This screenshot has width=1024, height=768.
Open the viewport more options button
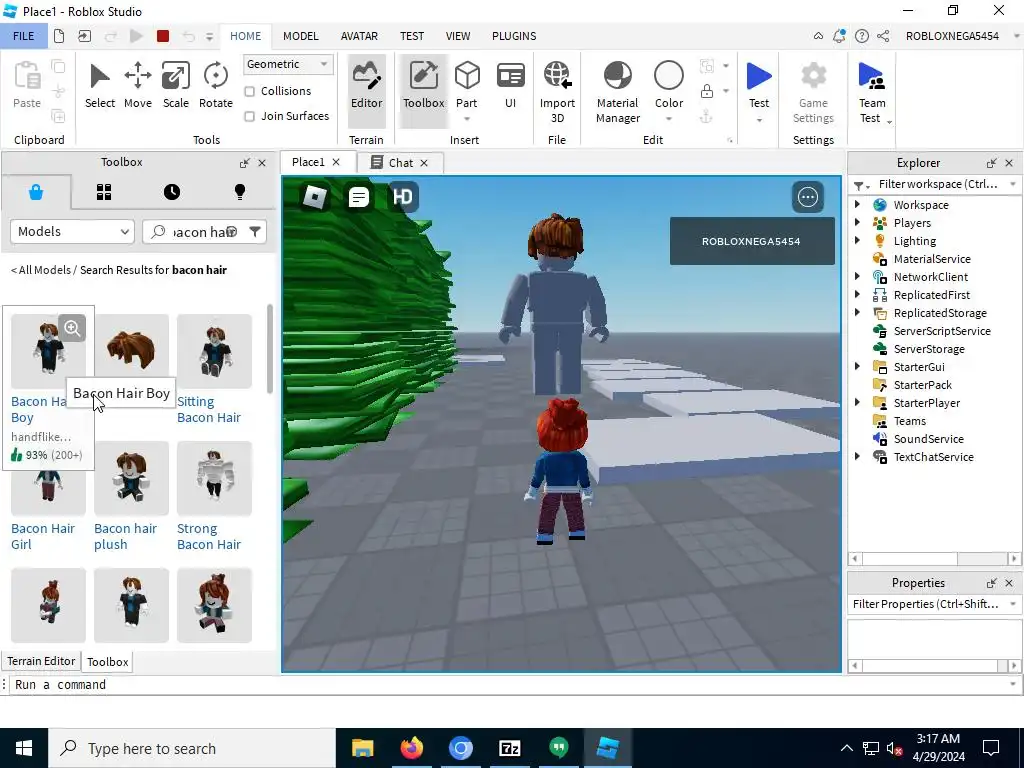[808, 197]
